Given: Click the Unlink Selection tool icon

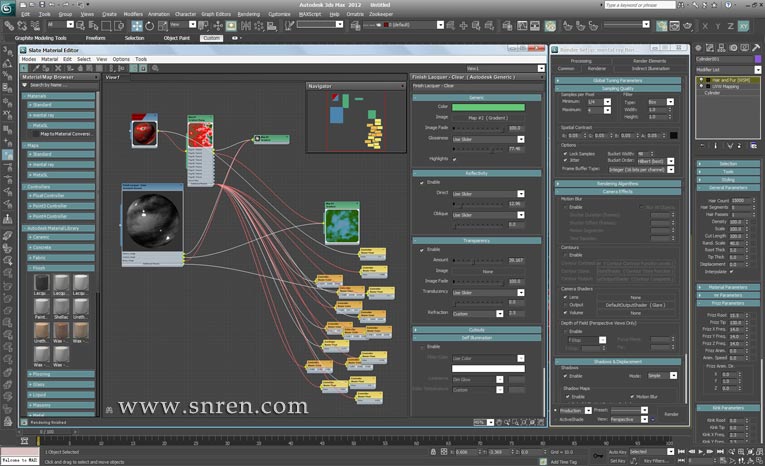Looking at the screenshot, I should [22, 25].
